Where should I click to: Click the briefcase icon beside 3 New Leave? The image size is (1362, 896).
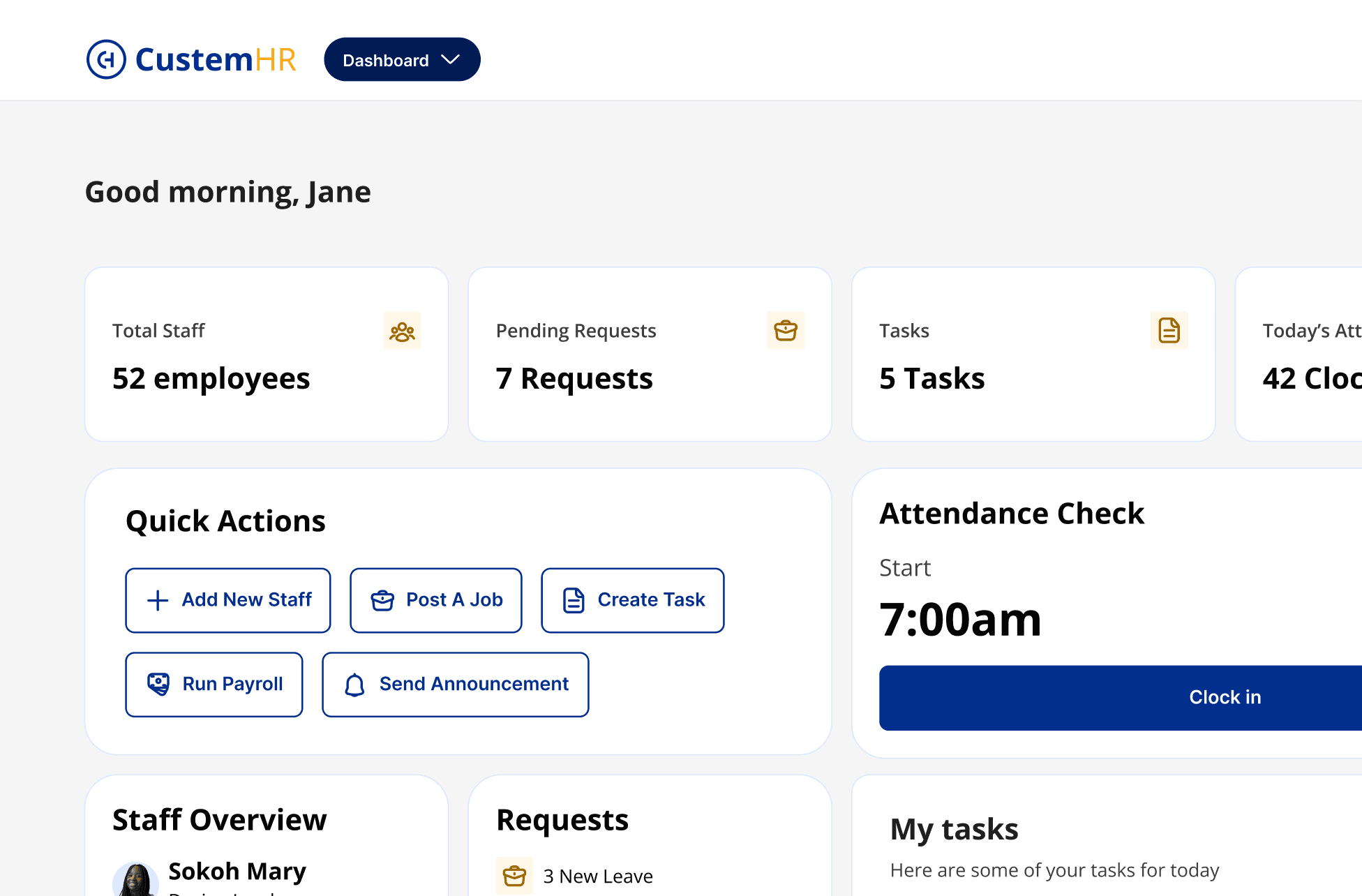(514, 876)
